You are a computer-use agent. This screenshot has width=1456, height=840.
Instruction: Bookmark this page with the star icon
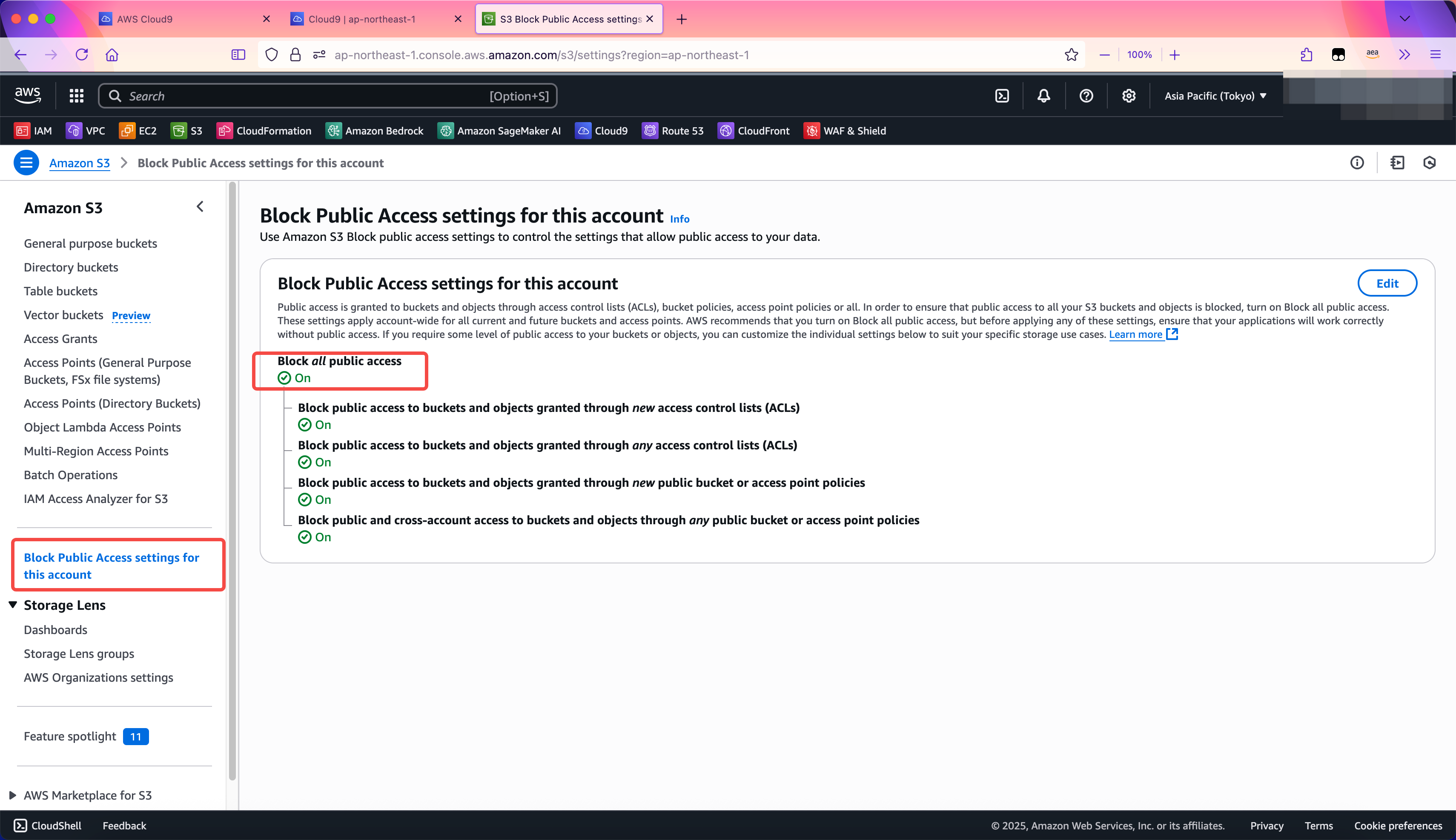click(1071, 55)
